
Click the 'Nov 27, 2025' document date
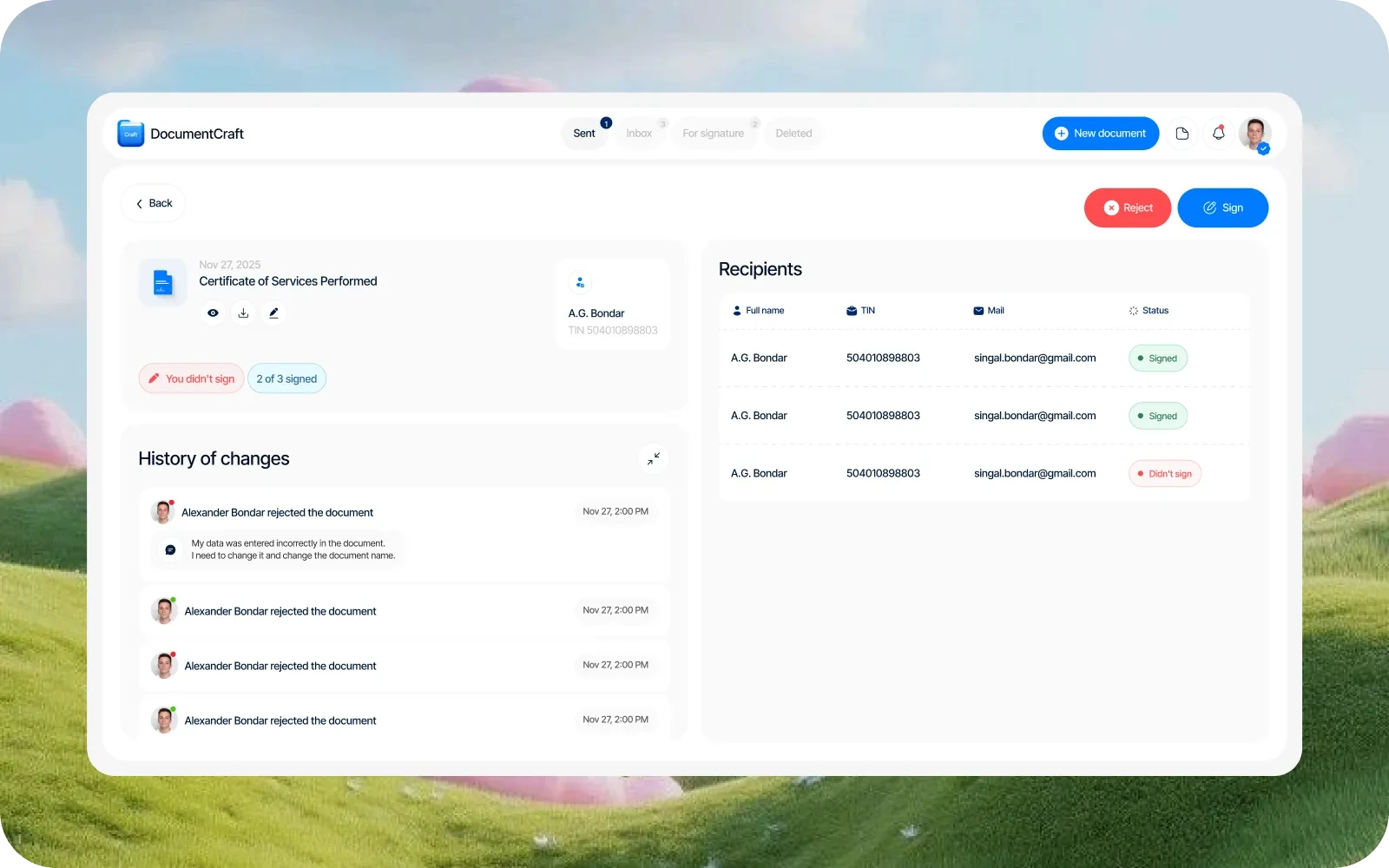click(230, 265)
